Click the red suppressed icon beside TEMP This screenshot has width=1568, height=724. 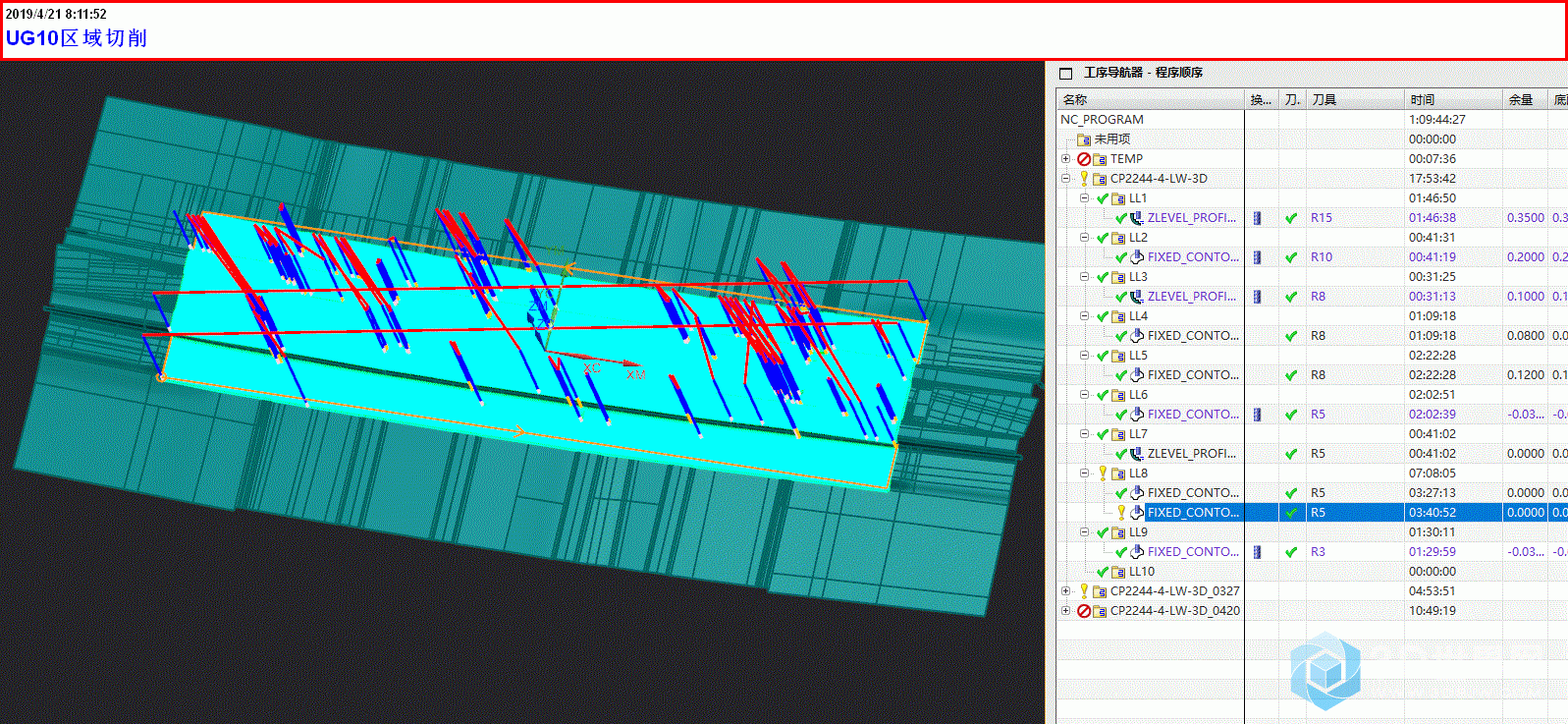[1083, 159]
